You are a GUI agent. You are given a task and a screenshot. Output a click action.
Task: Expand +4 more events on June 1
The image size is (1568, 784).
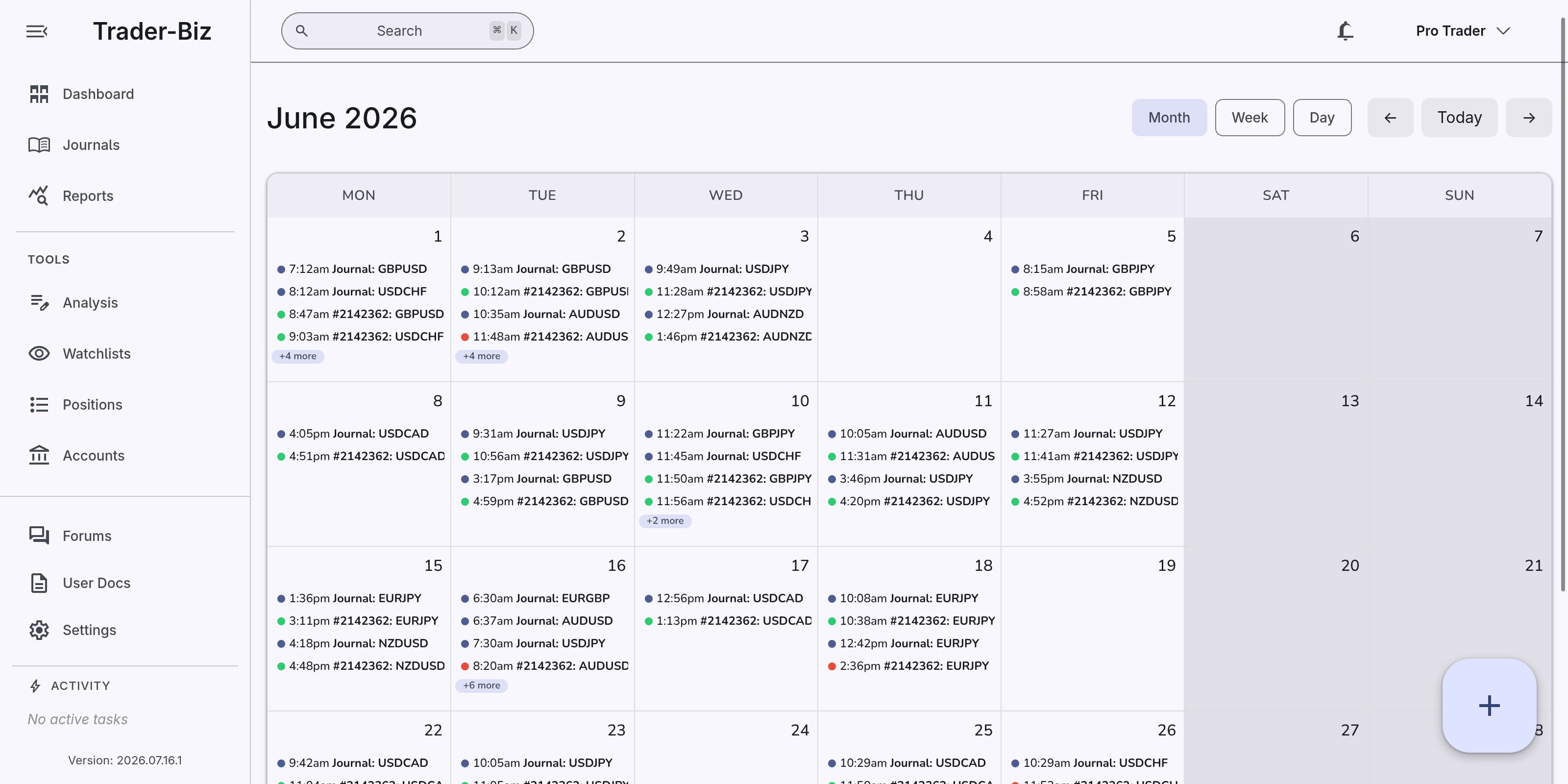pos(297,356)
